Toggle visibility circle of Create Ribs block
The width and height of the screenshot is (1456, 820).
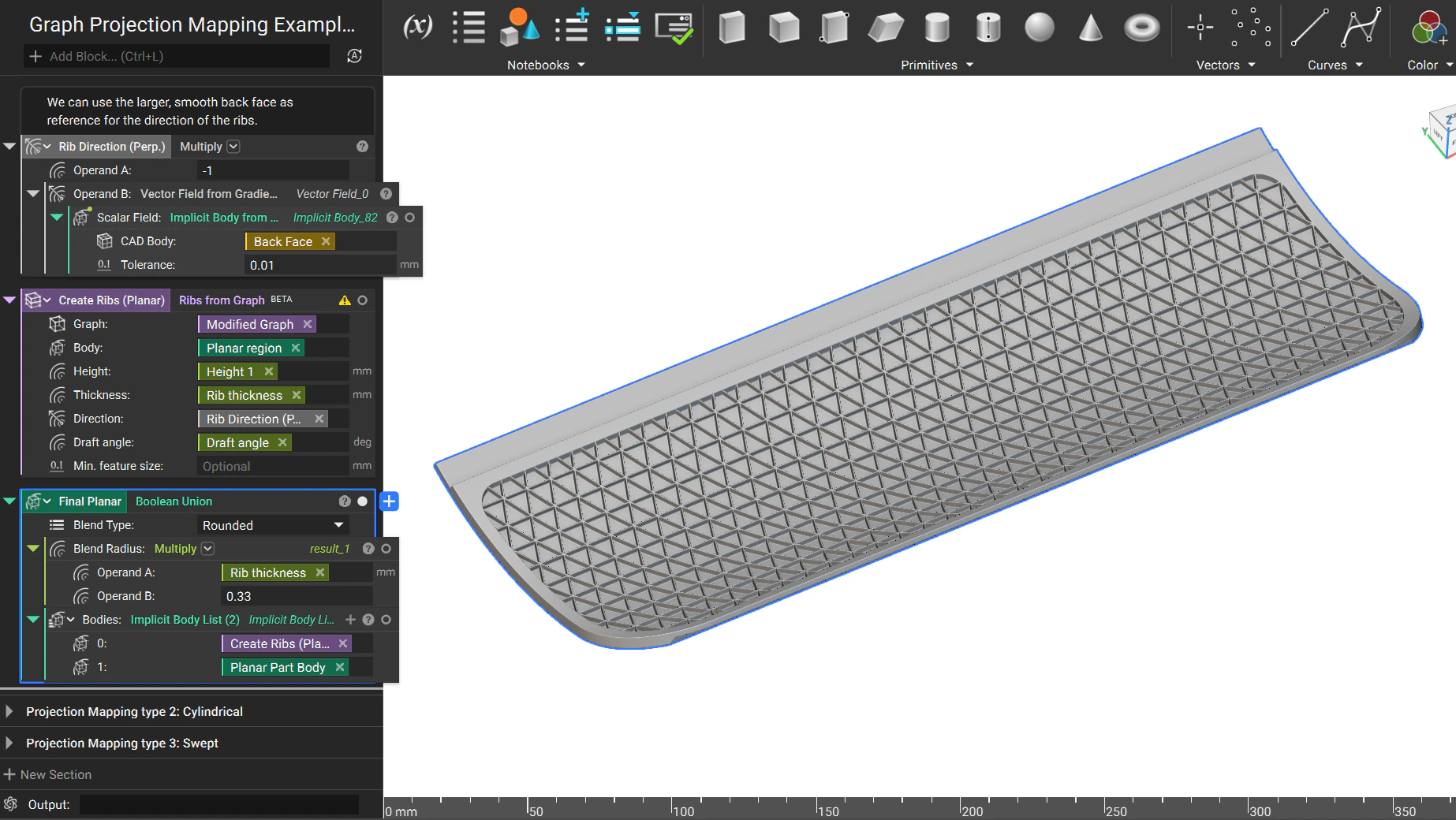362,300
